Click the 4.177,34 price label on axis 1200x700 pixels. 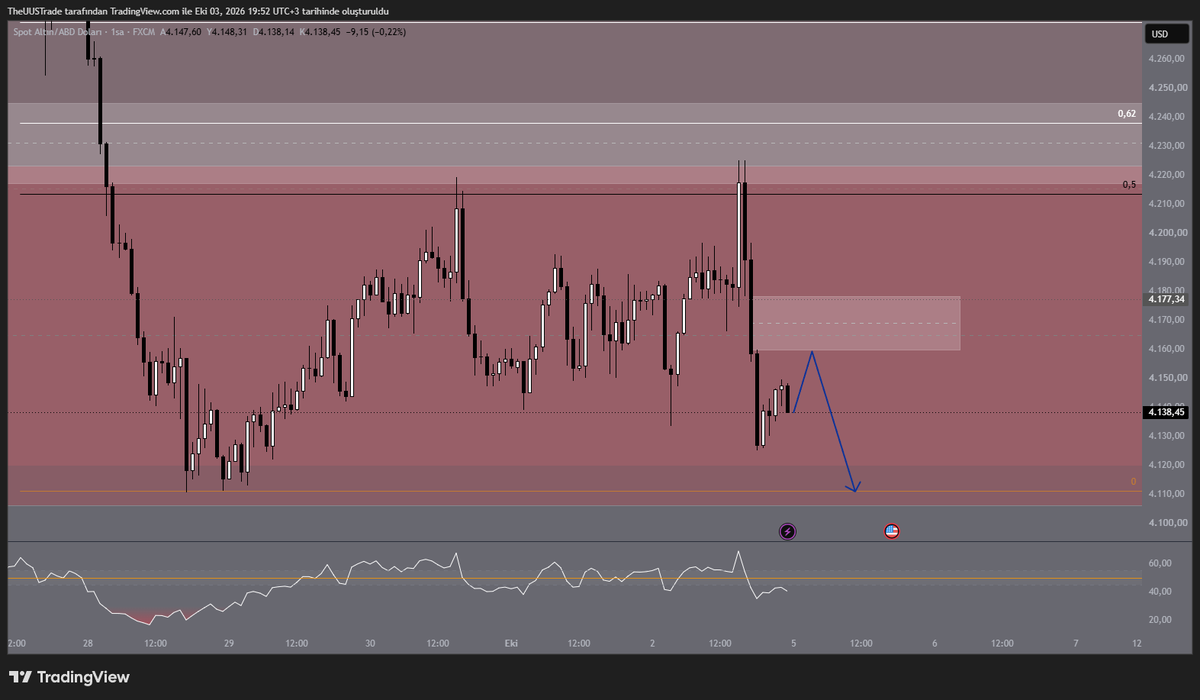(1167, 298)
